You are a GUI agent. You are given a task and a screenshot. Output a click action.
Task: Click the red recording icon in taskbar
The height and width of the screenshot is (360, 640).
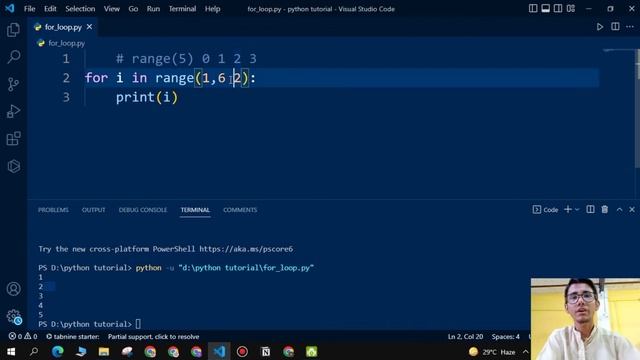point(242,351)
